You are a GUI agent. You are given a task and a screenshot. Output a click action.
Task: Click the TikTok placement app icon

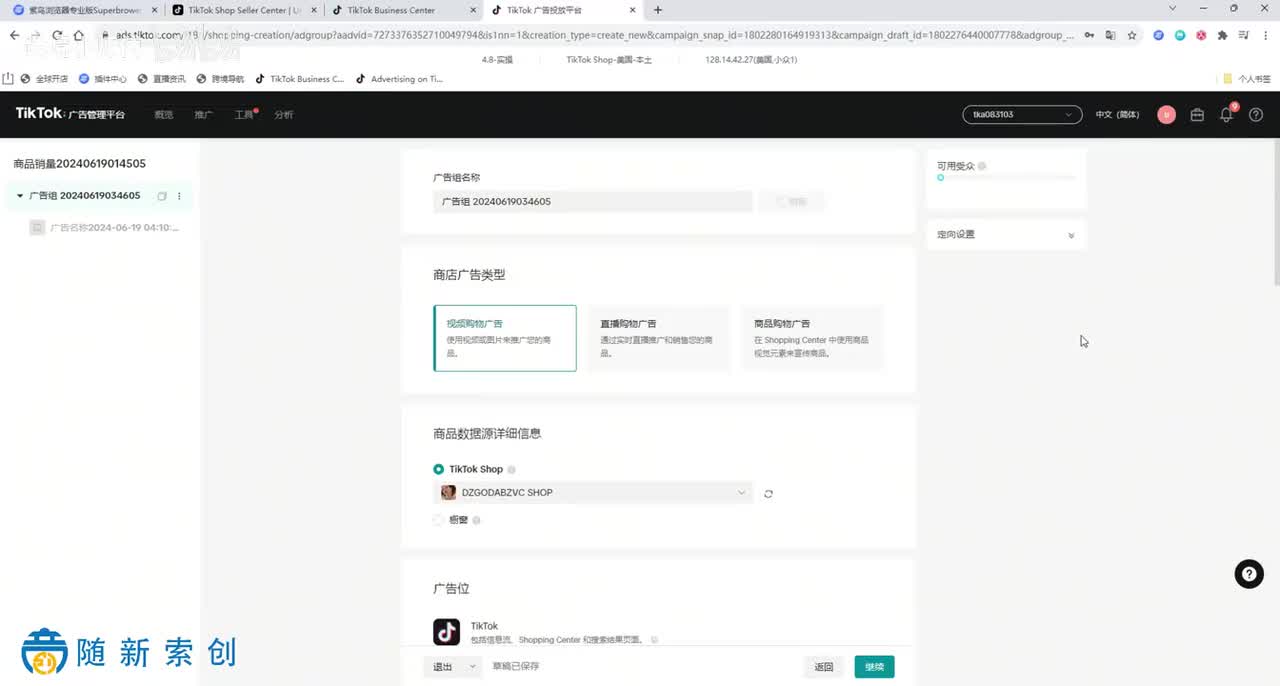[x=446, y=632]
